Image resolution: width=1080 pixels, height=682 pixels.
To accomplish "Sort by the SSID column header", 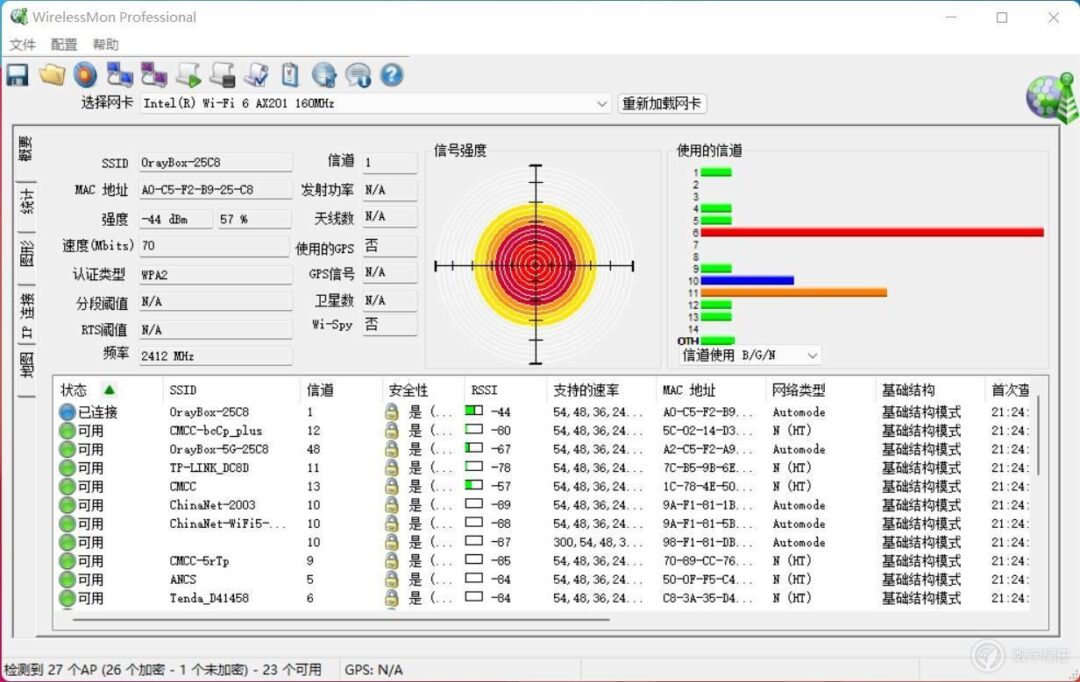I will point(231,390).
